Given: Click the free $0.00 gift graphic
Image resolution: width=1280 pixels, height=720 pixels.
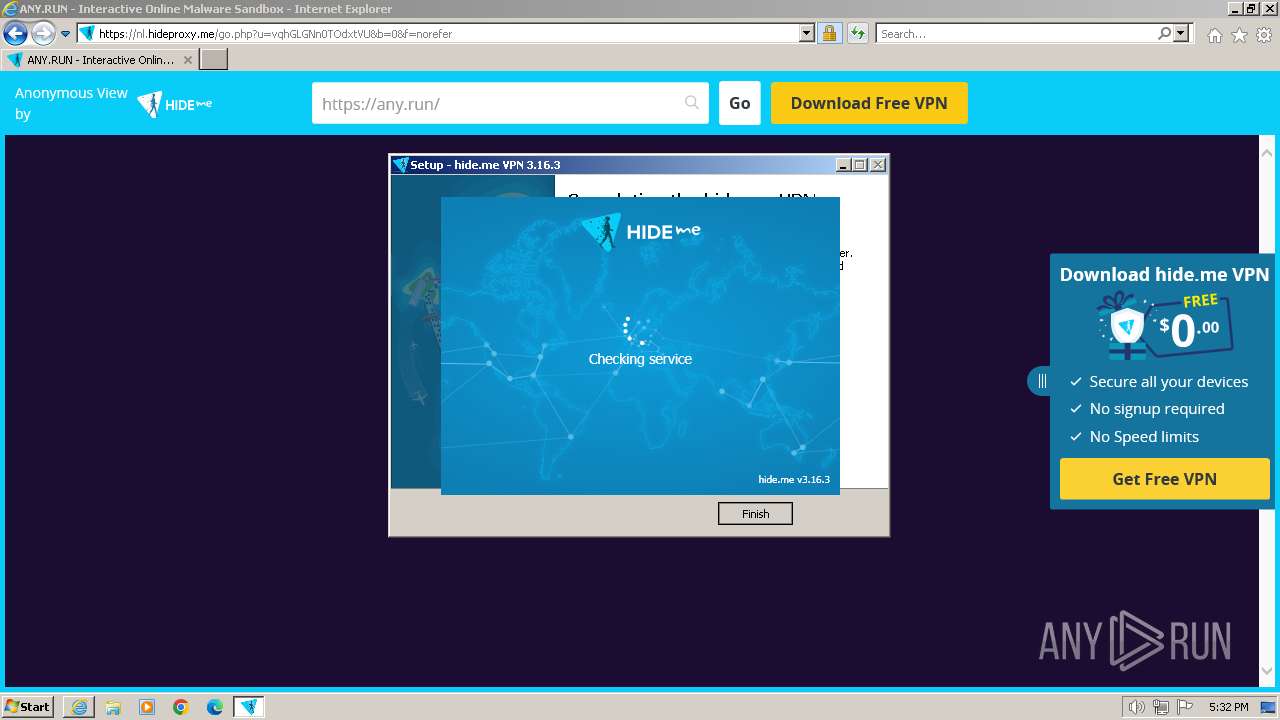Looking at the screenshot, I should (x=1165, y=326).
